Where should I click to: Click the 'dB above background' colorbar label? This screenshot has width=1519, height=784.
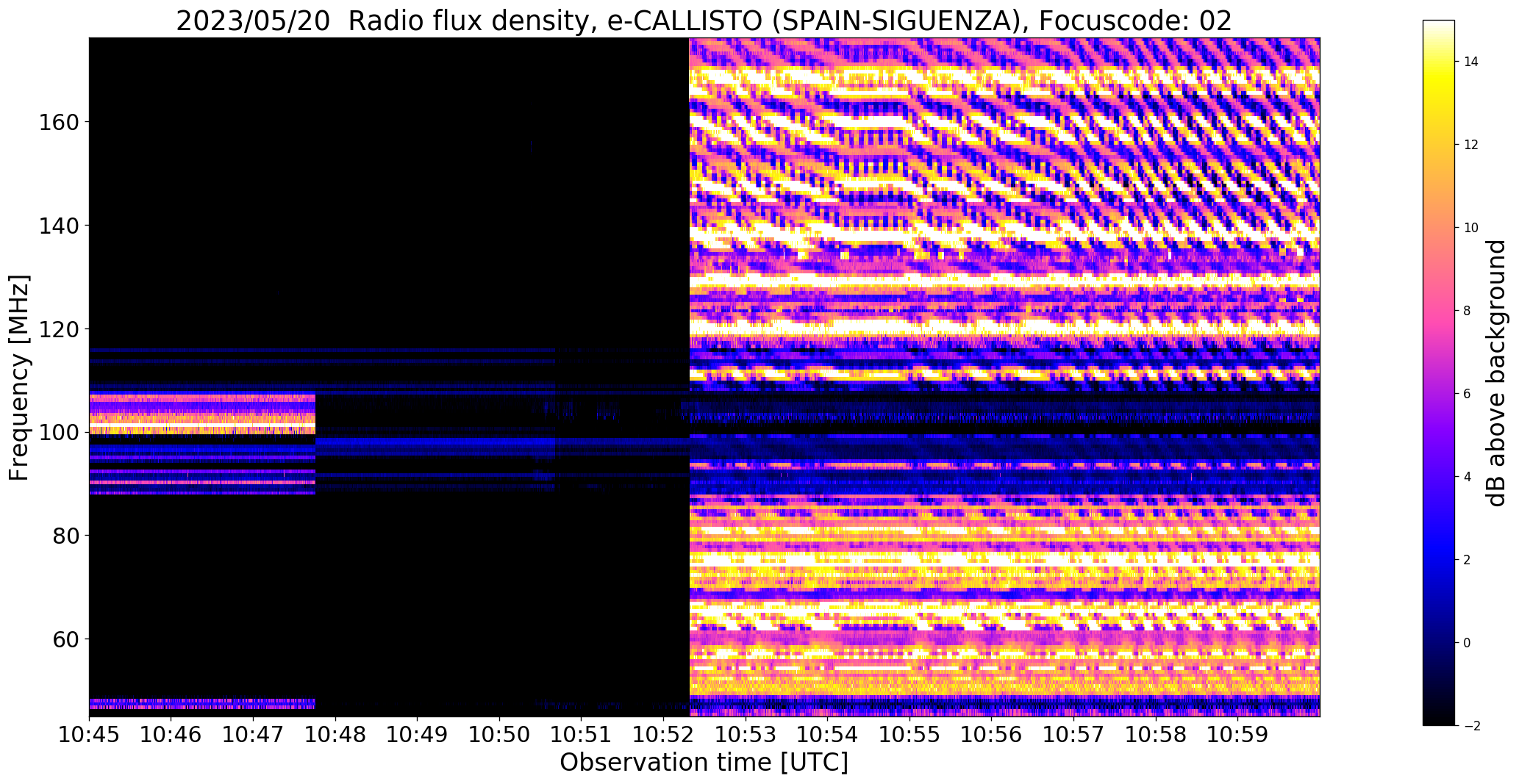[x=1496, y=373]
